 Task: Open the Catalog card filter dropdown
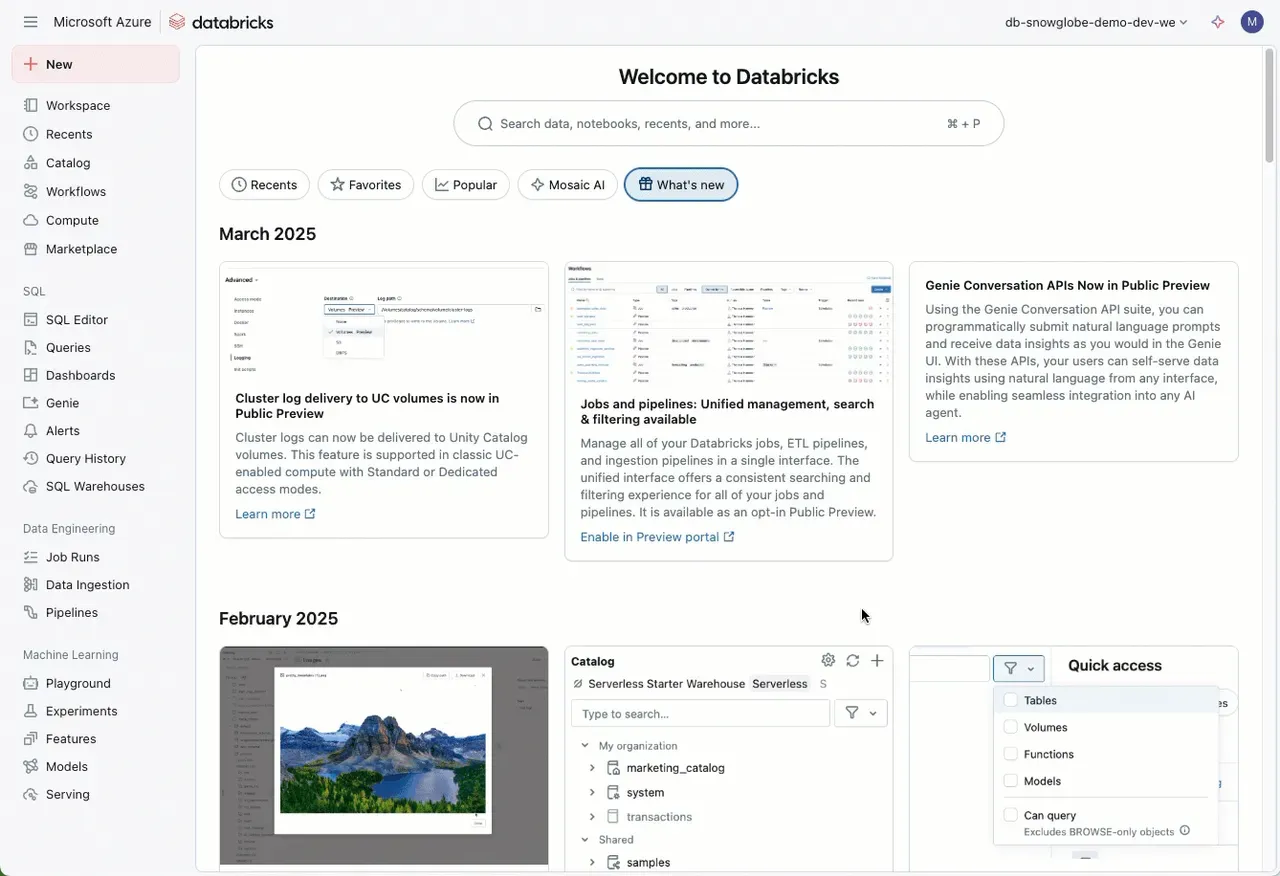(x=861, y=713)
